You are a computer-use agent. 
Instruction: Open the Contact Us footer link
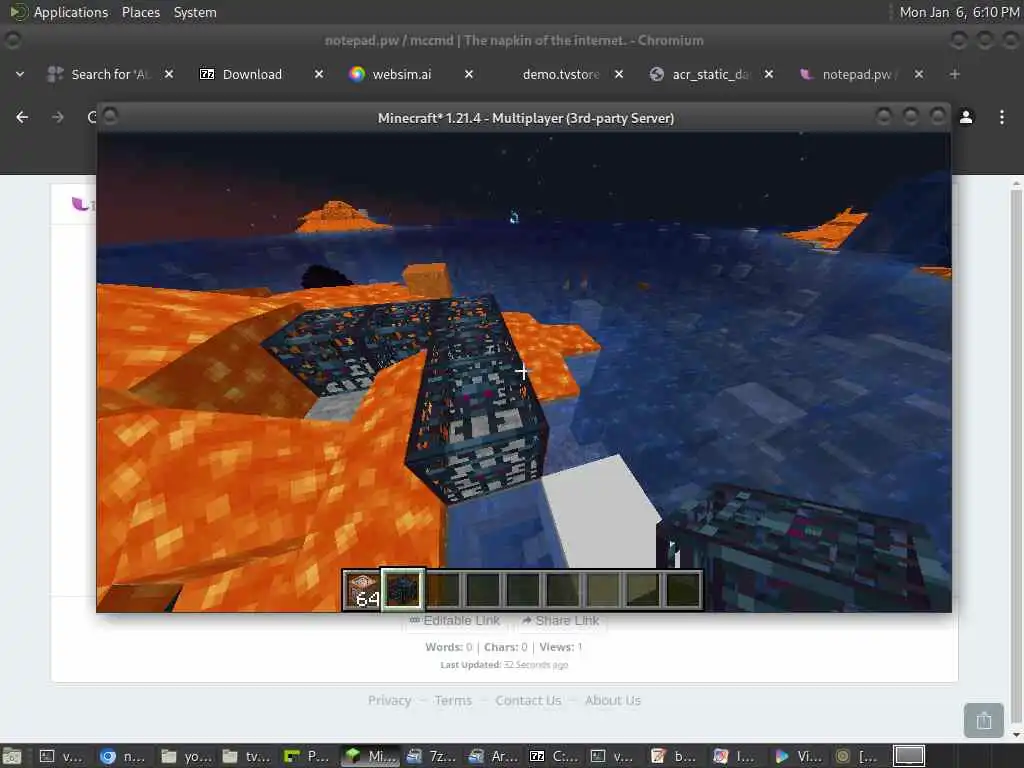point(528,701)
